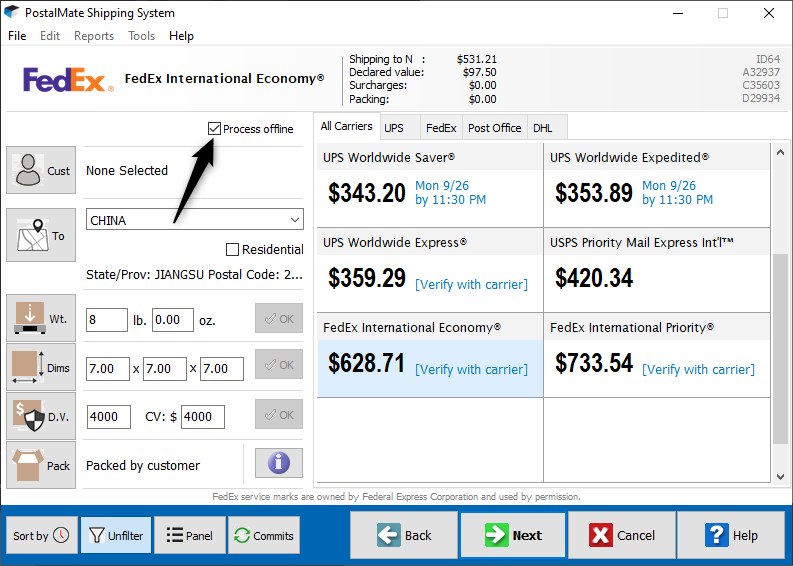
Task: Open the CHINA country dropdown
Action: (195, 220)
